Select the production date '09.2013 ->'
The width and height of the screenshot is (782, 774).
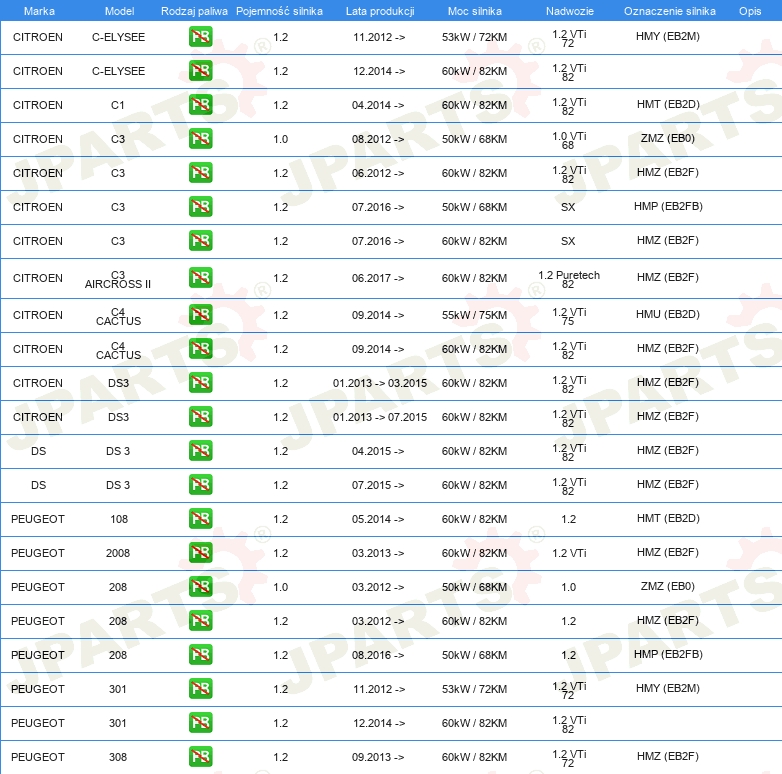click(x=378, y=757)
